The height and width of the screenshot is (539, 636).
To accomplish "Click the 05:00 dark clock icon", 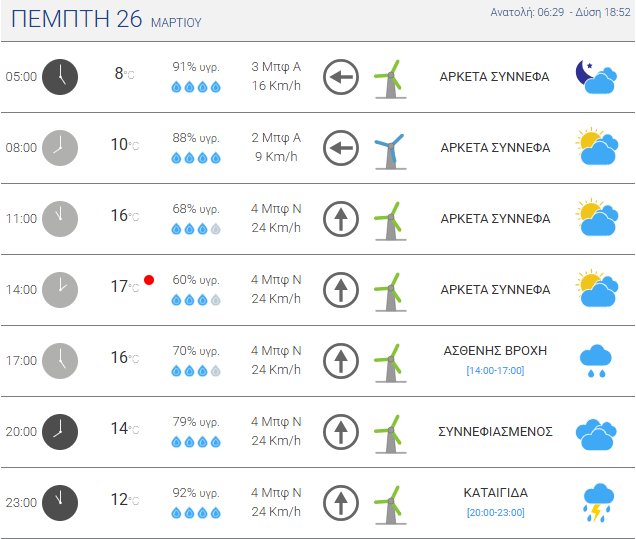I will [x=60, y=76].
